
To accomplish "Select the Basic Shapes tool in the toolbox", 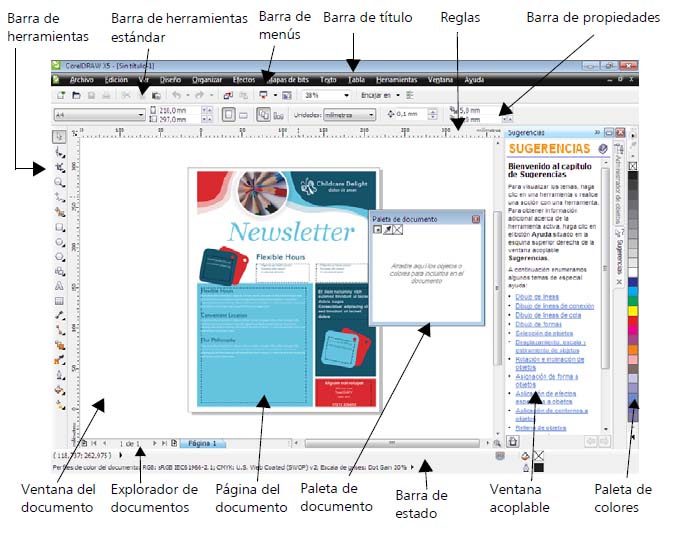I will click(60, 271).
